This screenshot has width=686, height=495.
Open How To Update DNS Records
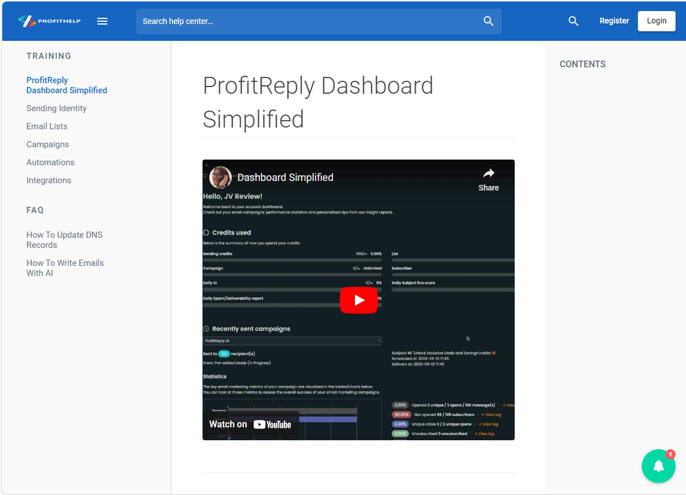point(64,239)
